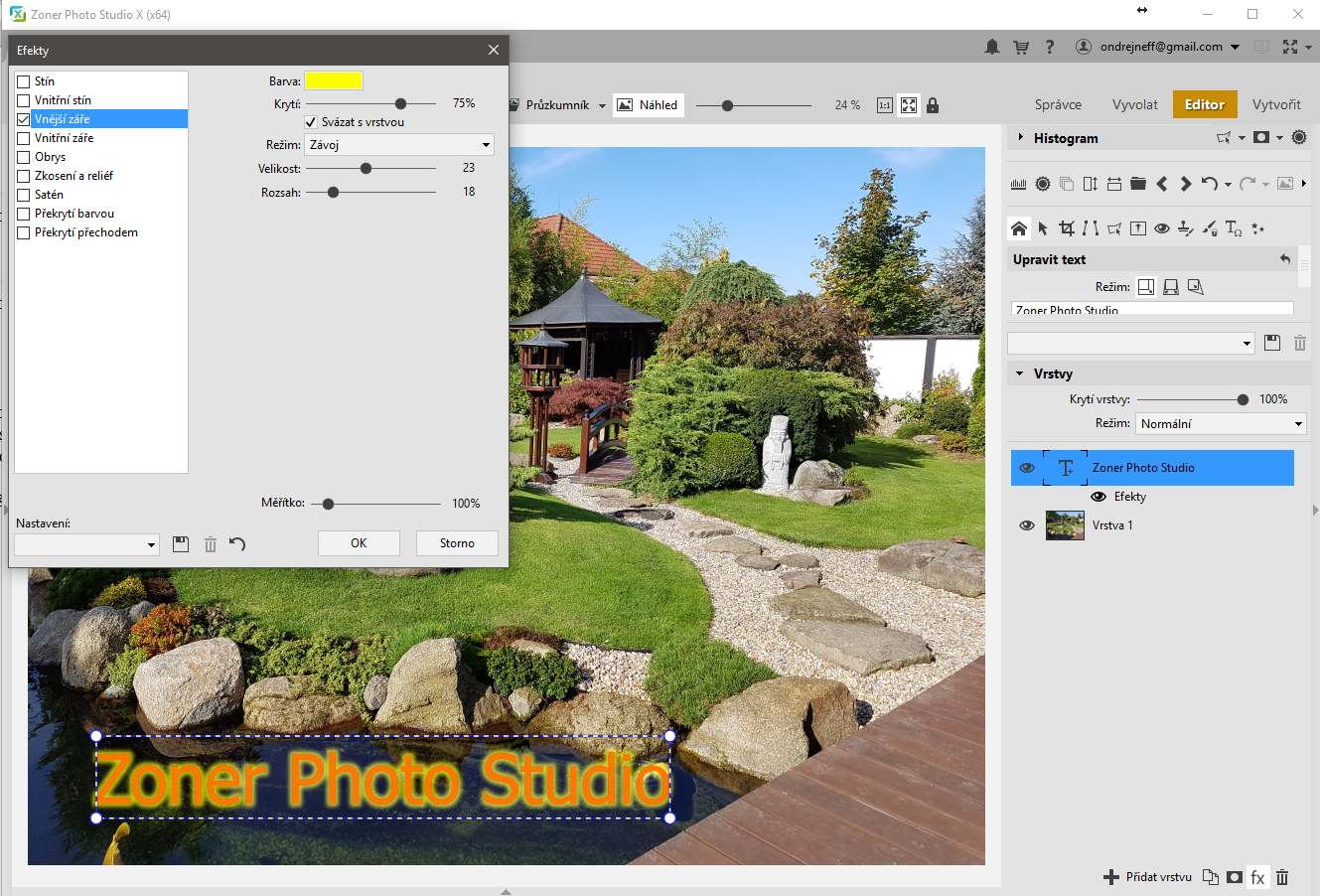Image resolution: width=1320 pixels, height=896 pixels.
Task: Enable the Satén checkbox
Action: [23, 195]
